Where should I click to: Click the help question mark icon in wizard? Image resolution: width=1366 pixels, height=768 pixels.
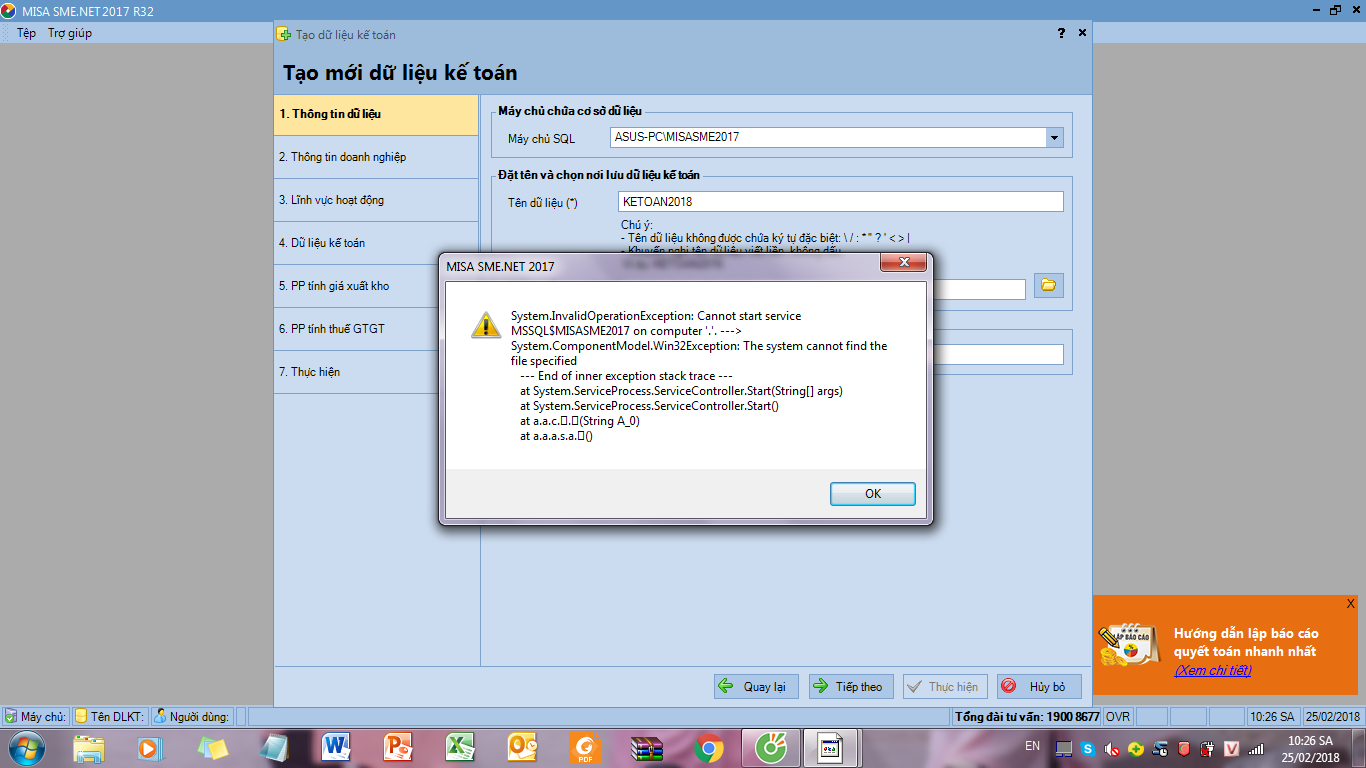(x=1061, y=33)
